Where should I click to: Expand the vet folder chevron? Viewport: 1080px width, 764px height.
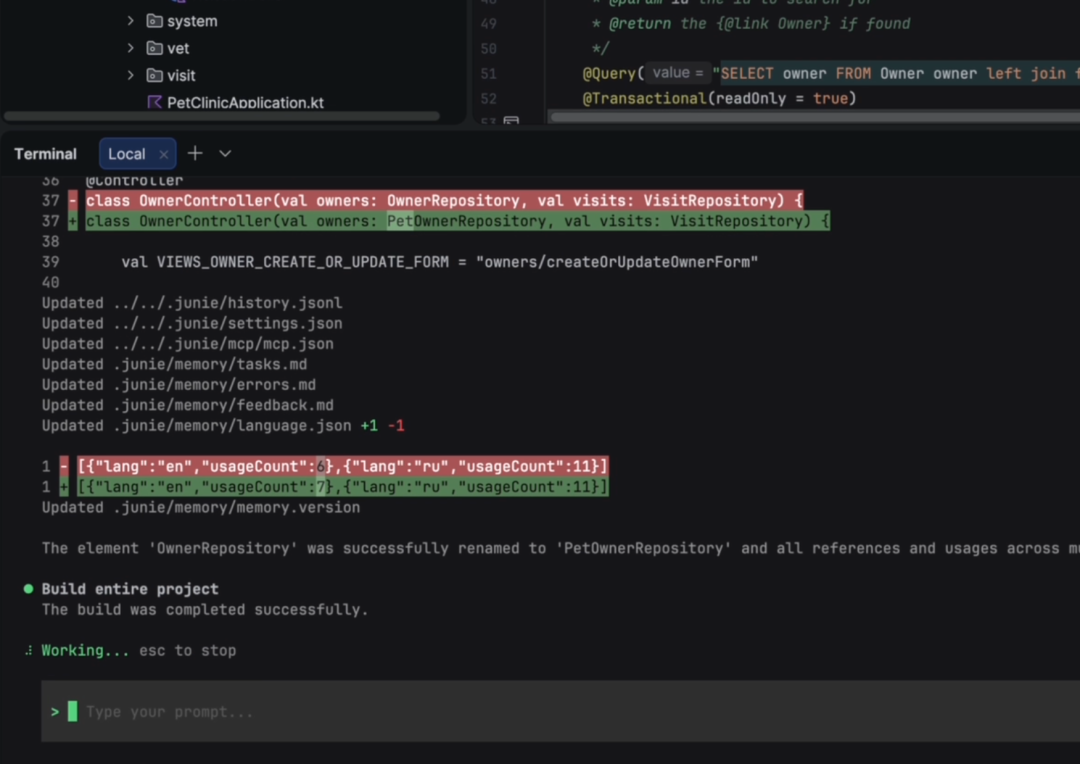[x=130, y=48]
